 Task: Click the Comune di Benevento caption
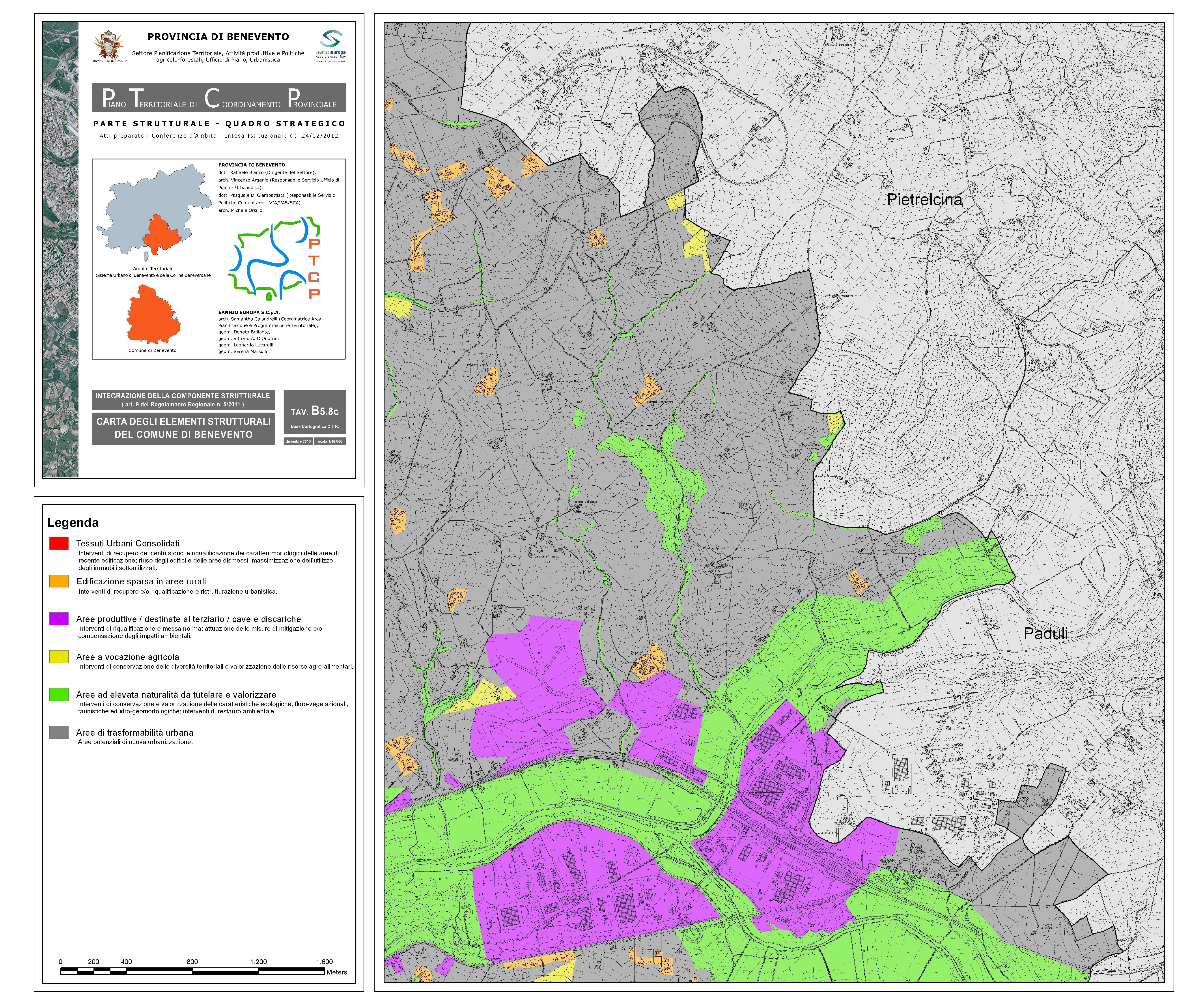(x=153, y=350)
